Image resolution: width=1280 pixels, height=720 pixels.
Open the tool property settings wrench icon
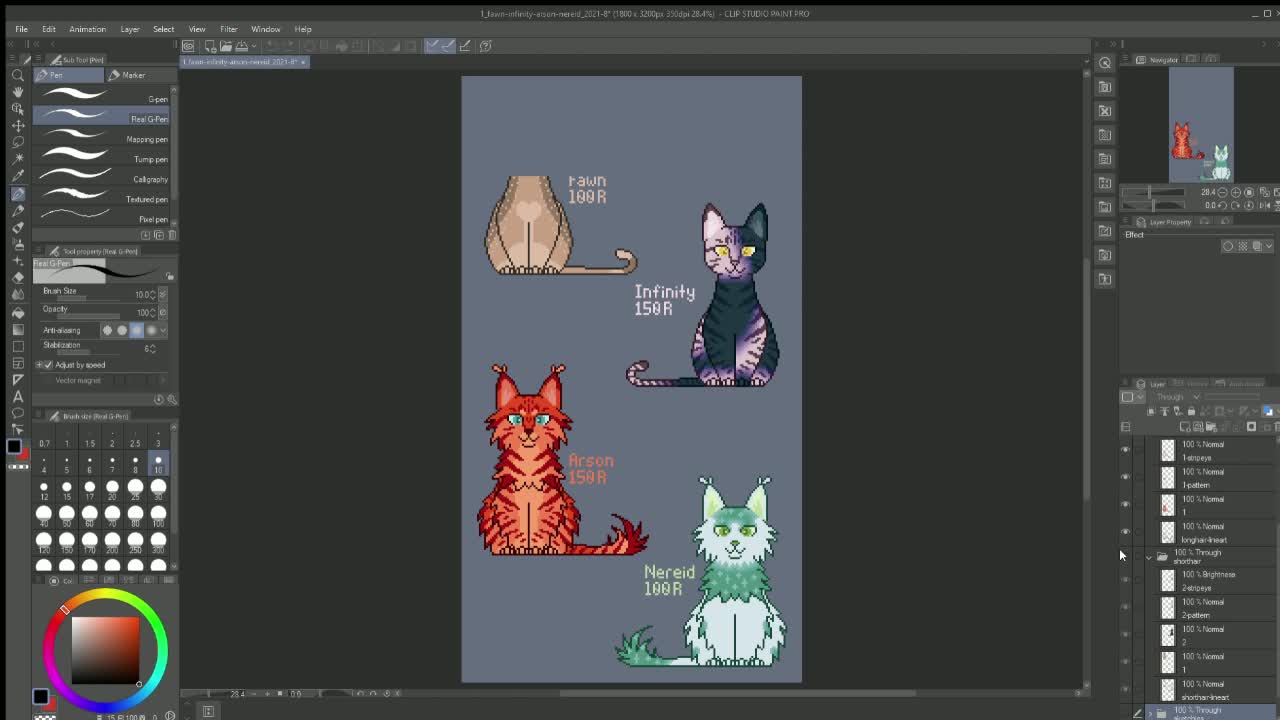coord(171,399)
